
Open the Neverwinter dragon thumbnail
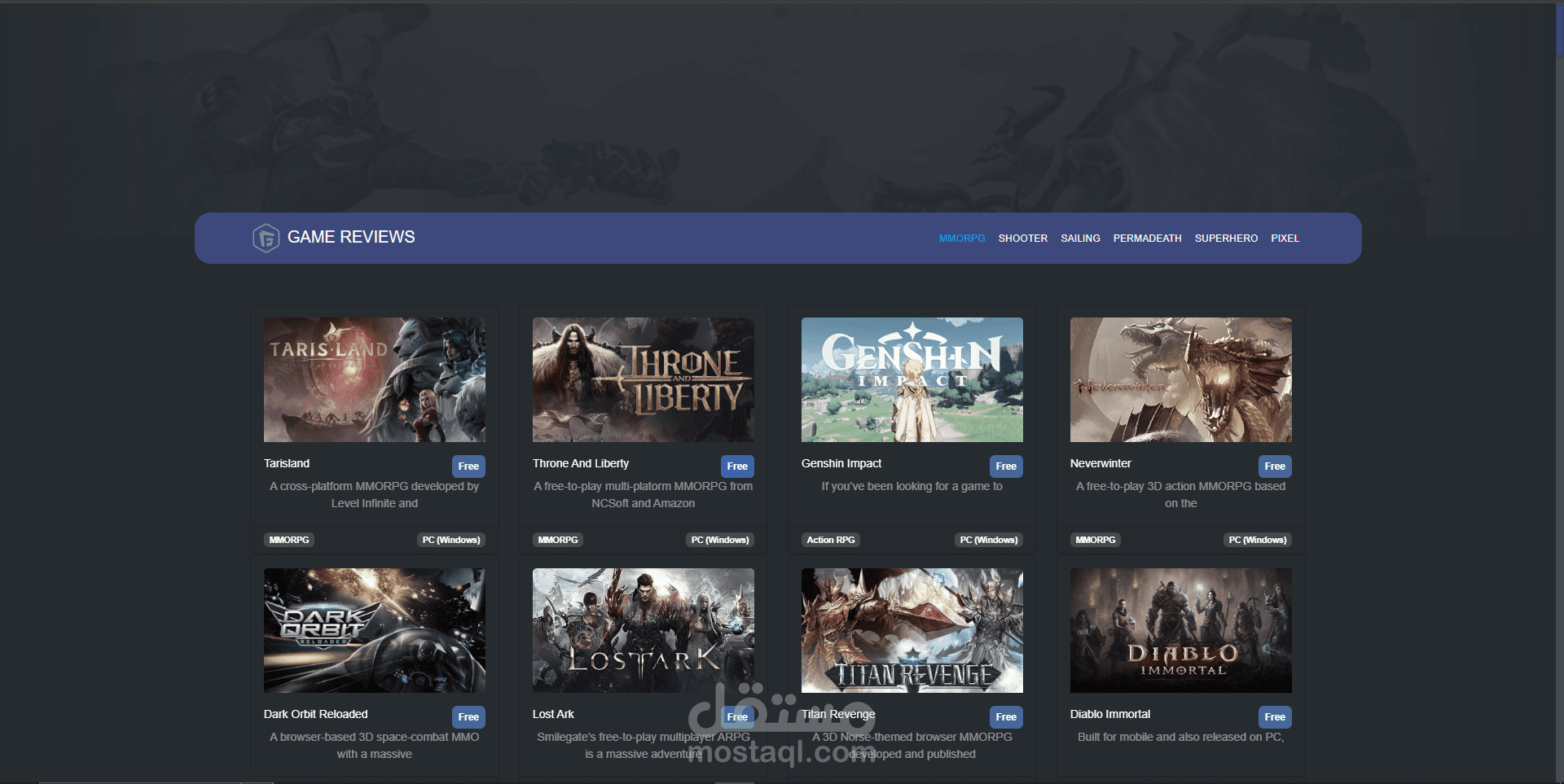[1181, 379]
